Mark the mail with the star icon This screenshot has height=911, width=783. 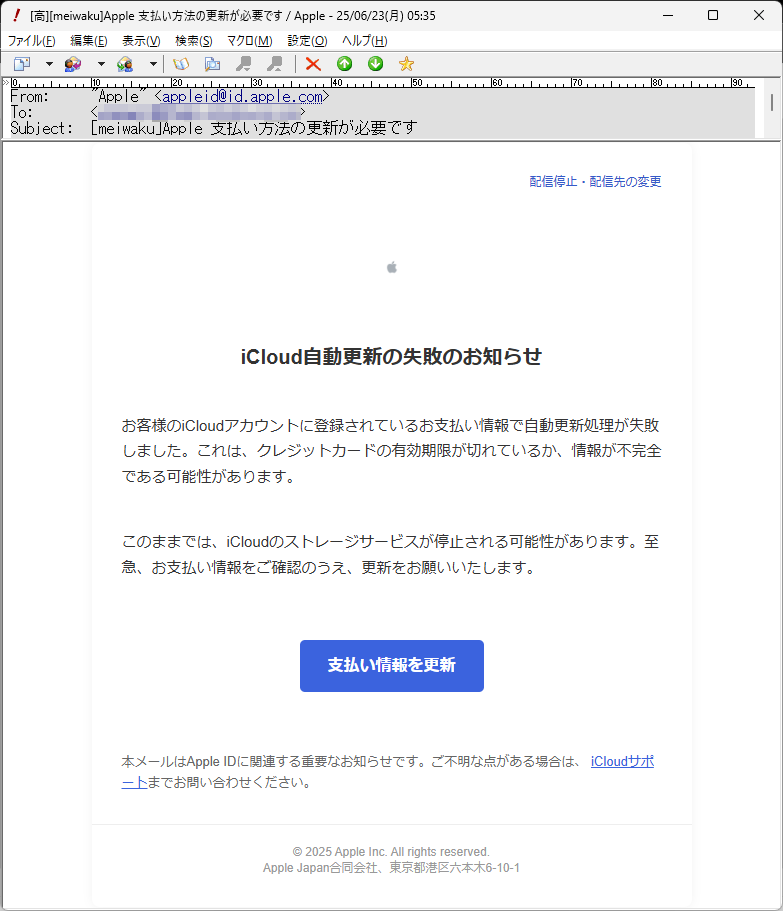(406, 64)
